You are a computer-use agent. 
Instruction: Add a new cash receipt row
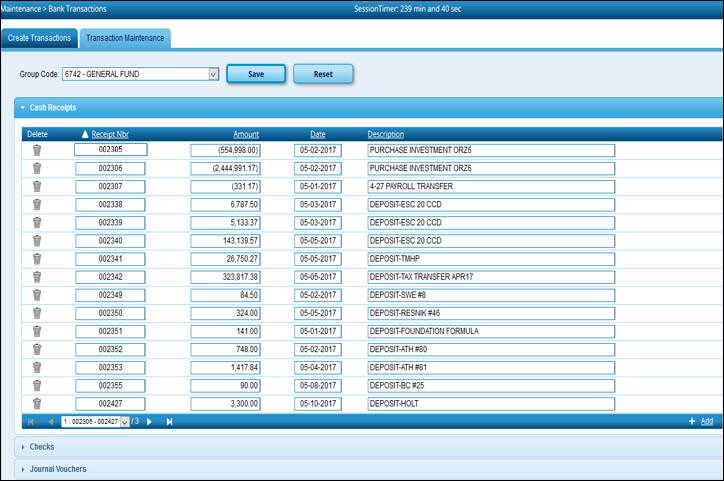pyautogui.click(x=701, y=422)
